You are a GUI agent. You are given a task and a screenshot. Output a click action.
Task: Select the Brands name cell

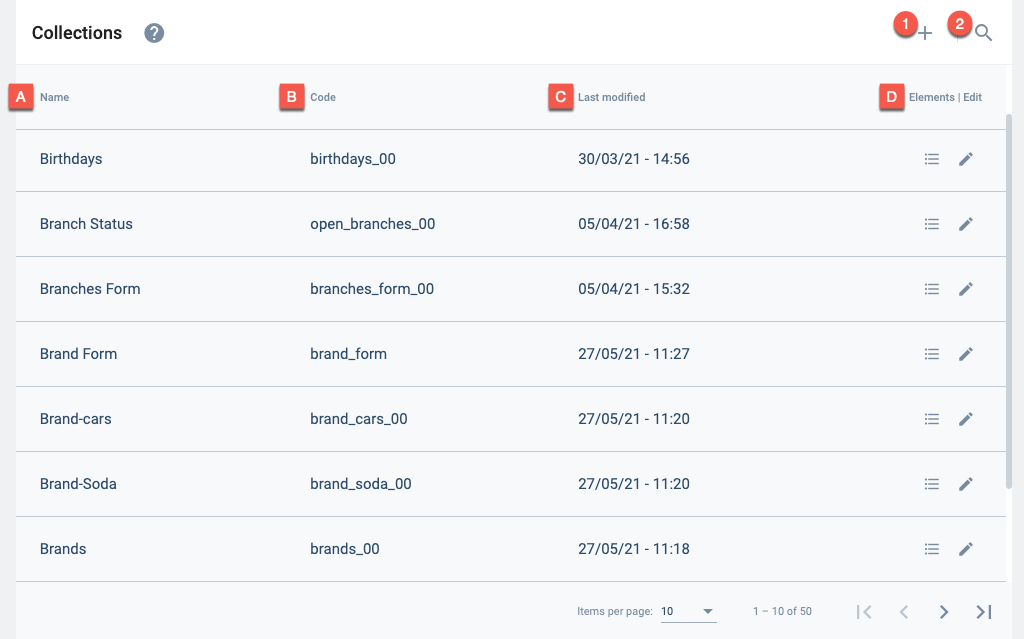63,549
